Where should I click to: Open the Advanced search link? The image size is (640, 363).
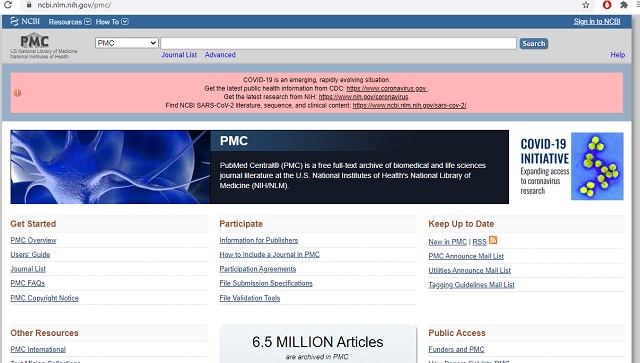pos(220,55)
